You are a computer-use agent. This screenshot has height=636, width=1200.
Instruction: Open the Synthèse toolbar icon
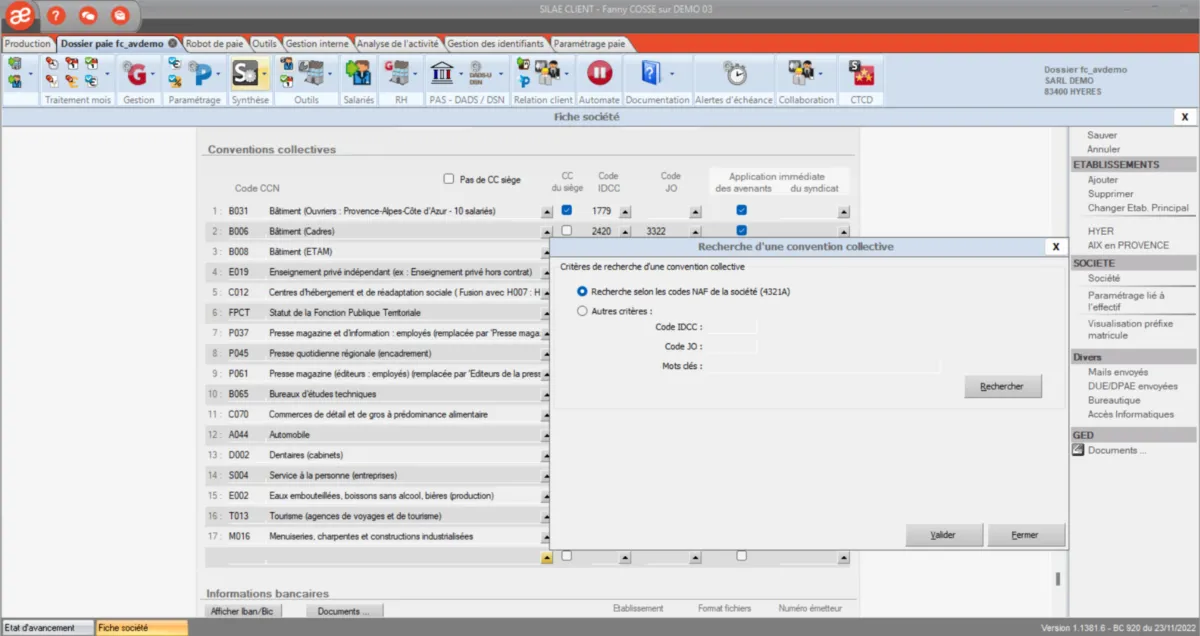(x=244, y=73)
